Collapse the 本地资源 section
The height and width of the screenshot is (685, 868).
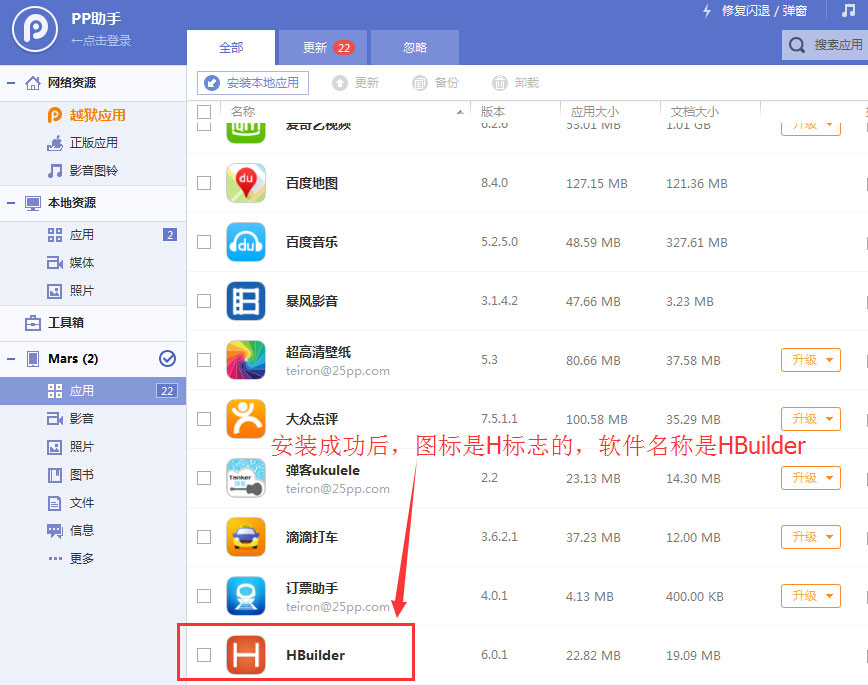click(11, 203)
